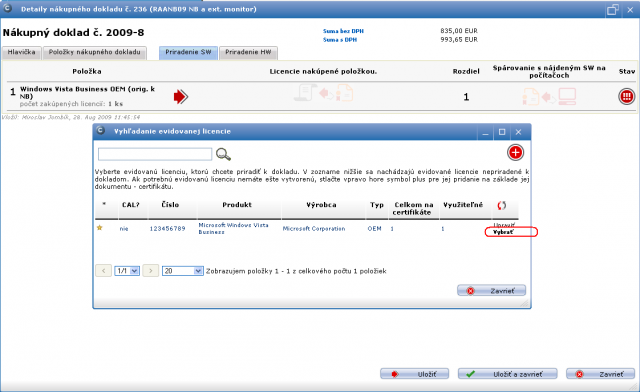Screen dimensions: 640x392
Task: Click the red arrow icon beside Windows Vista item
Action: coord(180,97)
